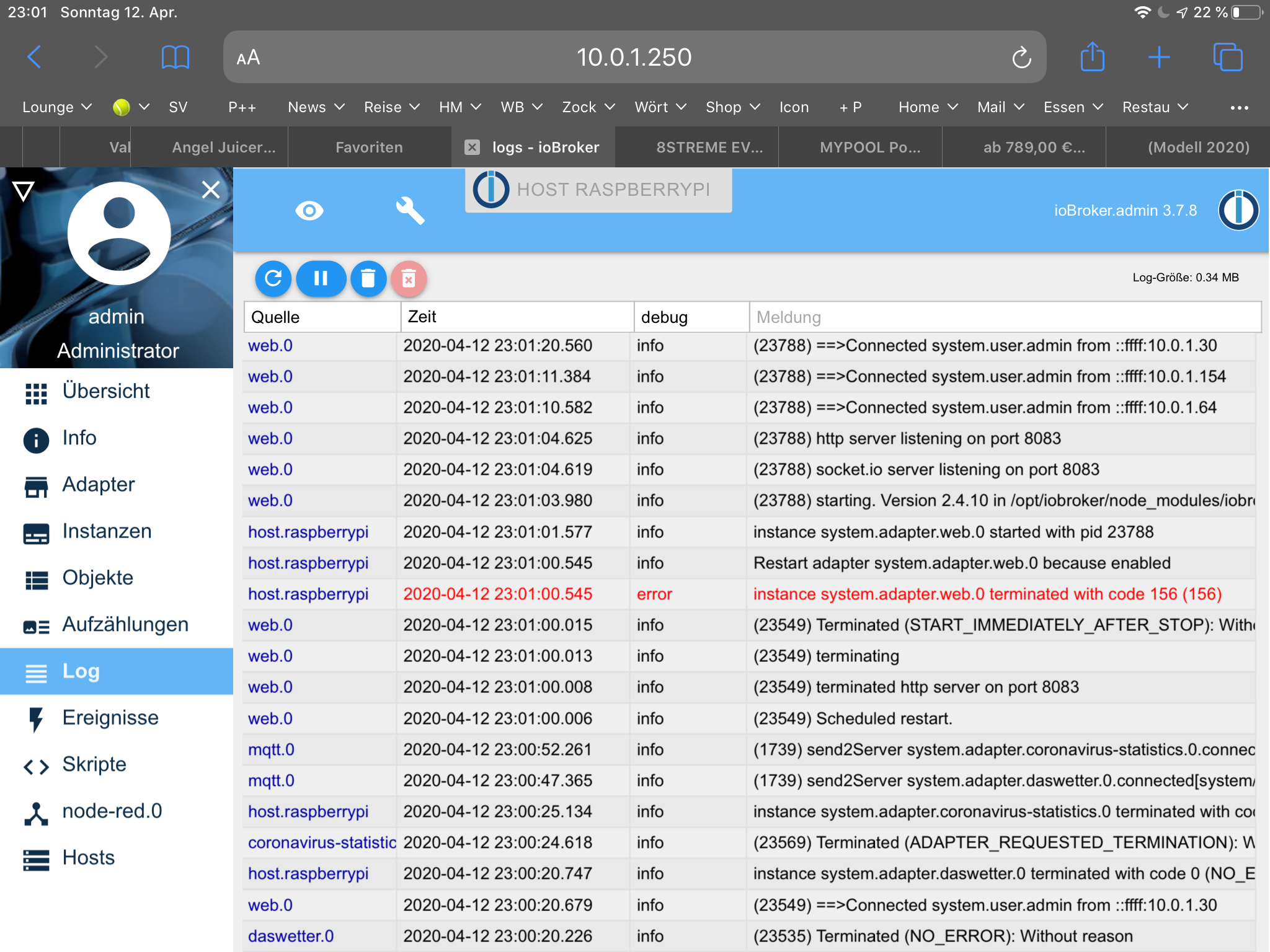The height and width of the screenshot is (952, 1270).
Task: Open the Adapter sidebar item
Action: pyautogui.click(x=98, y=485)
